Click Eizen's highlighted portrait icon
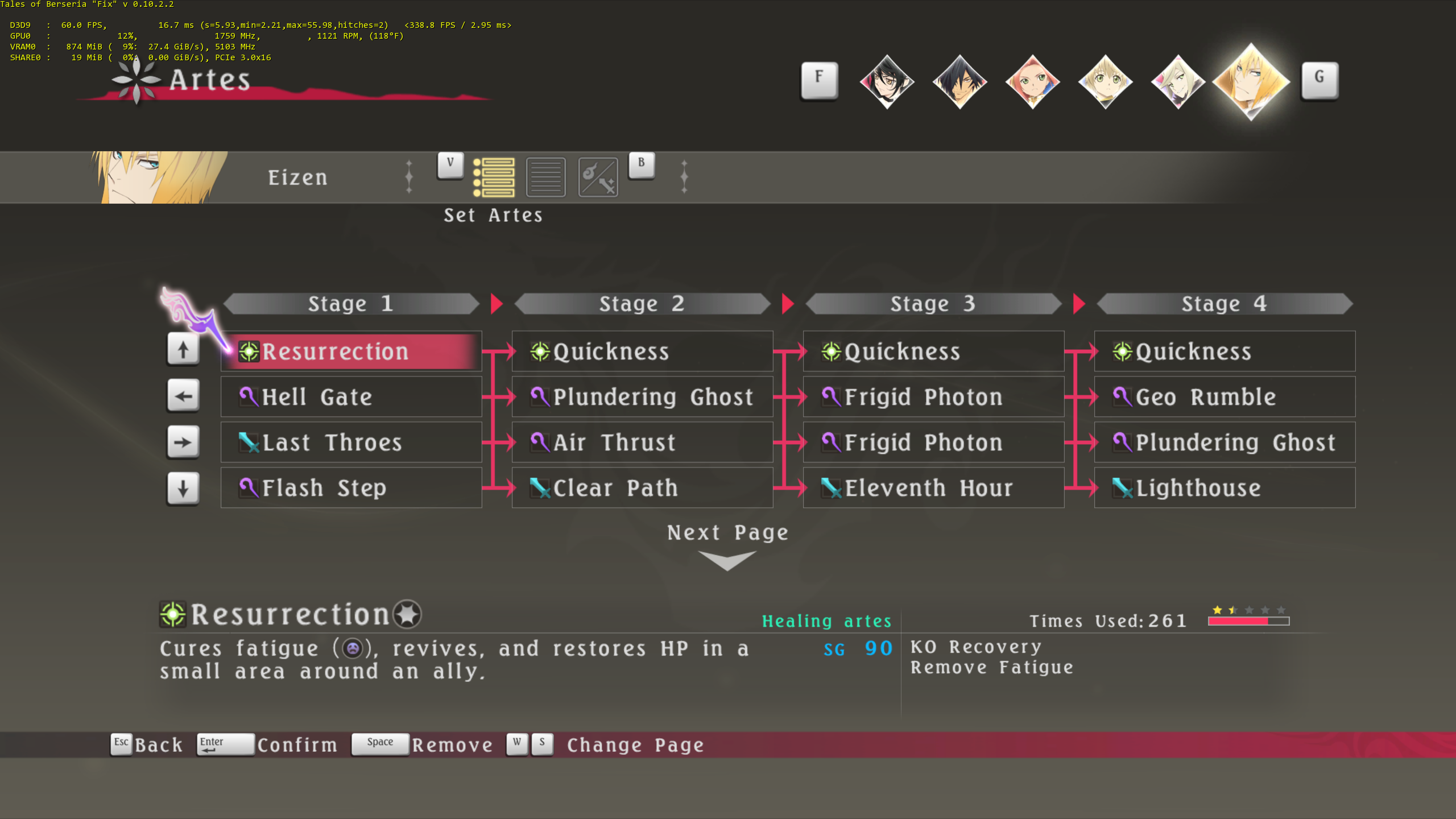The height and width of the screenshot is (819, 1456). [x=1251, y=81]
